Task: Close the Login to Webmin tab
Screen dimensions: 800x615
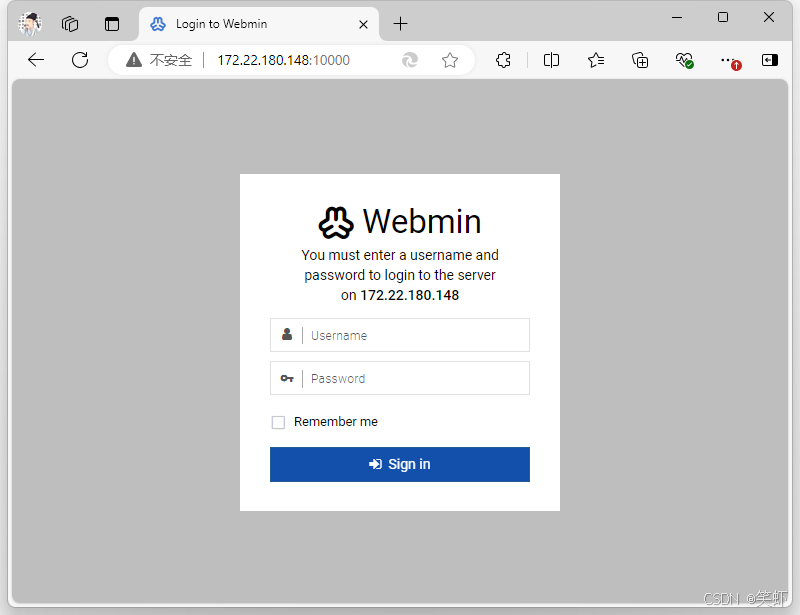Action: point(363,24)
